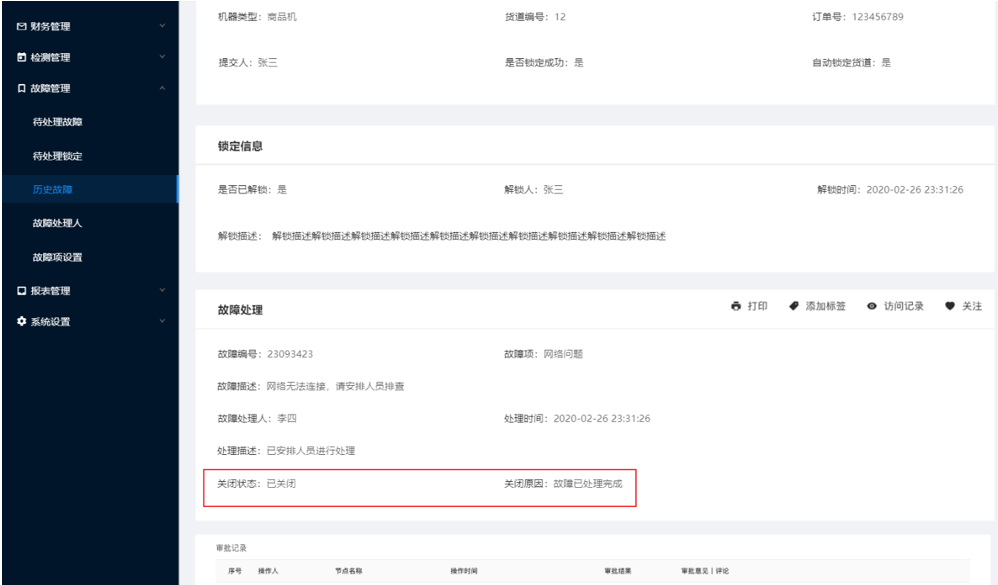This screenshot has height=585, width=998.
Task: Click the 机器类型 value 商品机
Action: [x=282, y=17]
